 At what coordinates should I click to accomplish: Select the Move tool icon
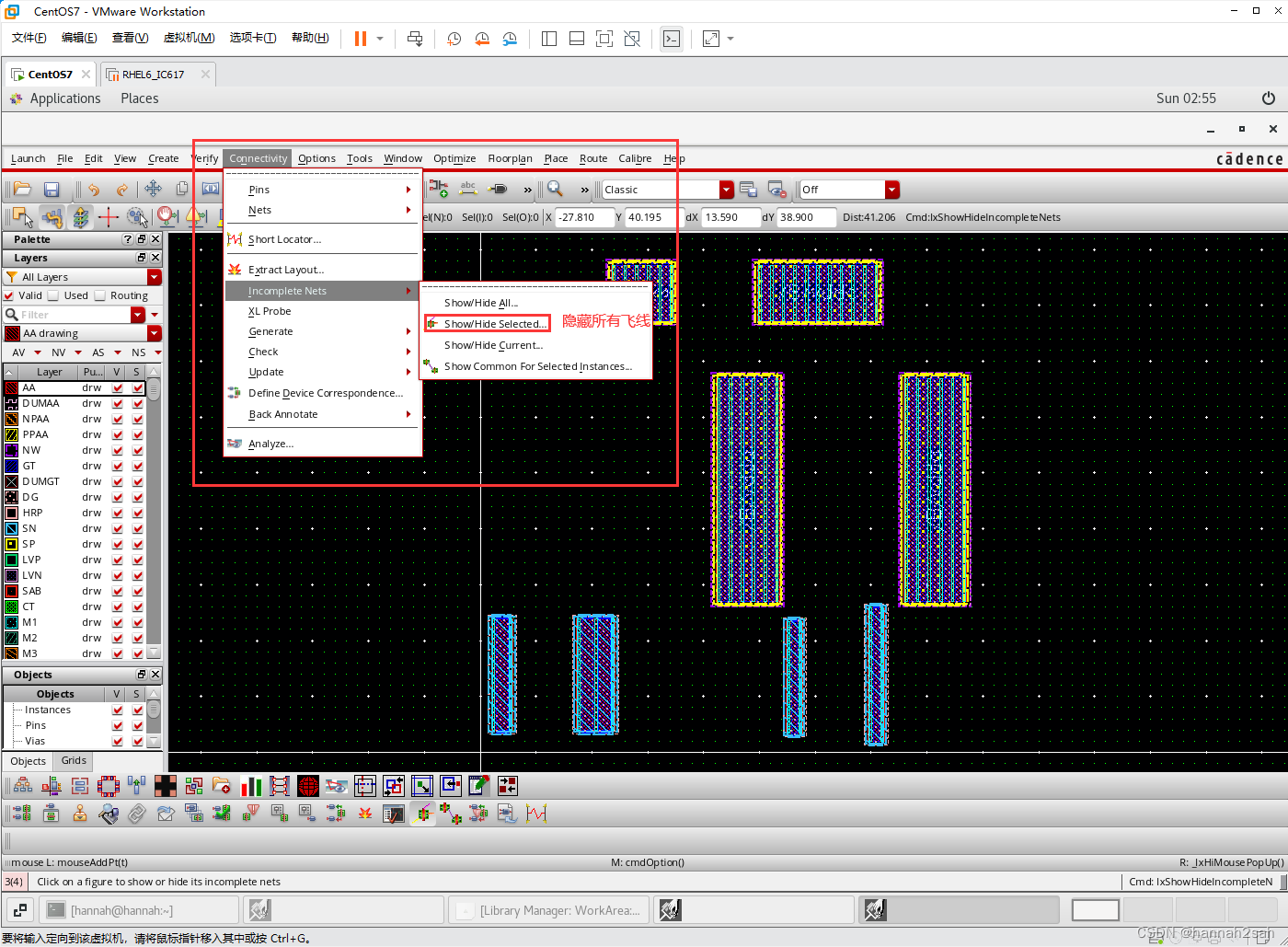pyautogui.click(x=153, y=190)
